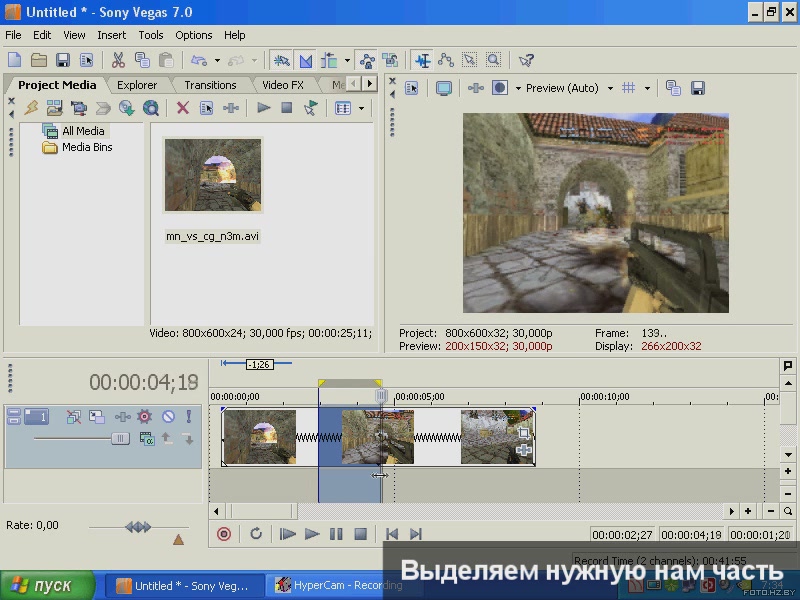Solo video track 1
This screenshot has height=600, width=800.
tap(189, 417)
